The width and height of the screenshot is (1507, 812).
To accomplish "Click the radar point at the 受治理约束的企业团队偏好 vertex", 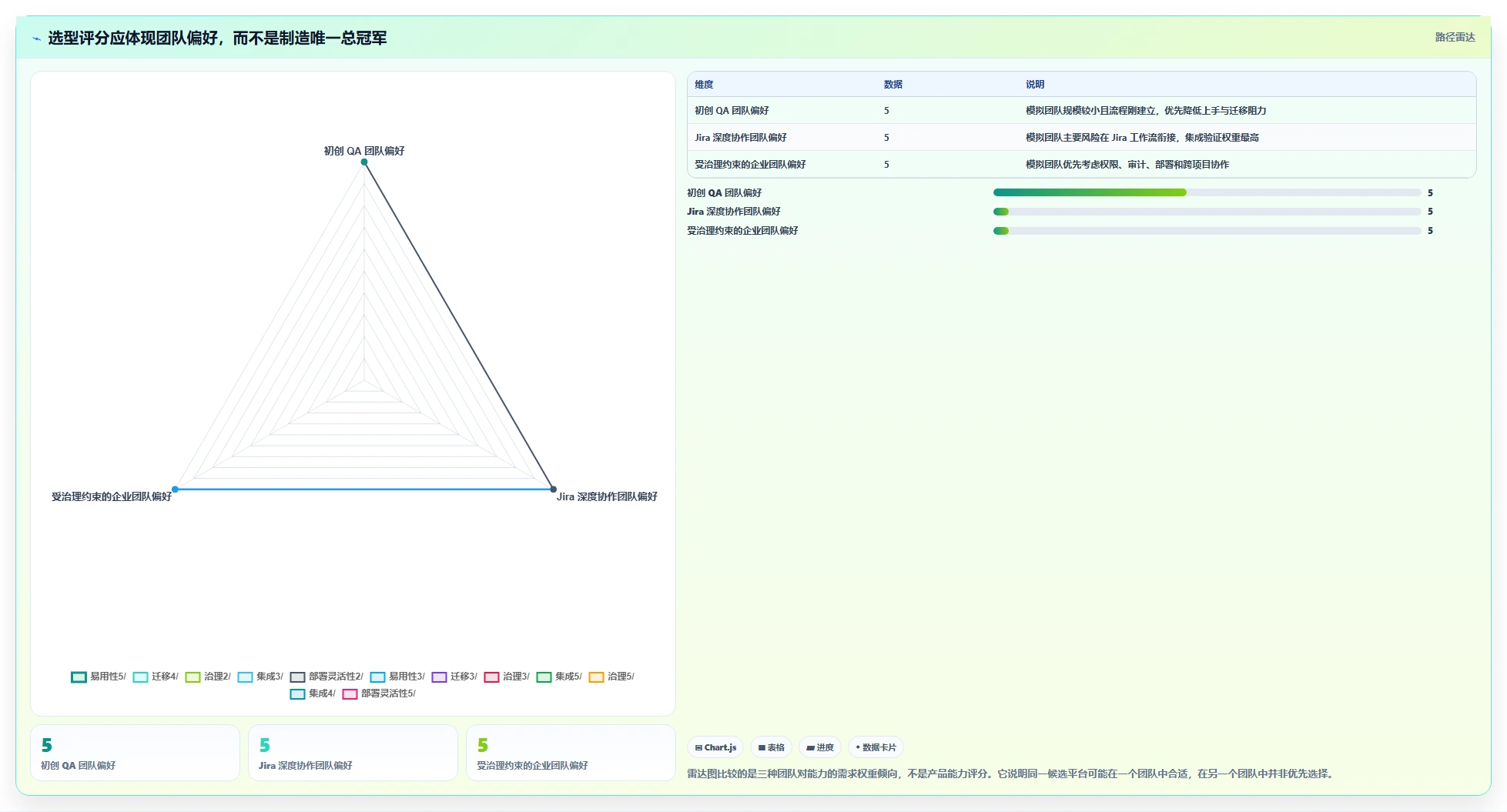I will 176,489.
